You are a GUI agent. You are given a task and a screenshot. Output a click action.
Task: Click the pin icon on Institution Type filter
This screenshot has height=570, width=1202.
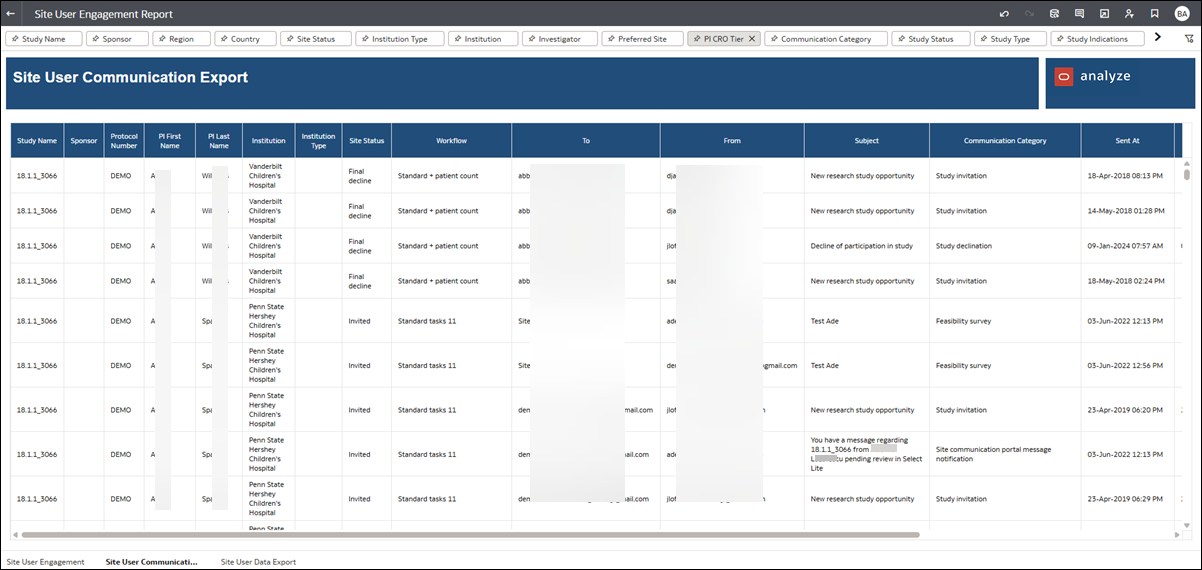click(364, 39)
